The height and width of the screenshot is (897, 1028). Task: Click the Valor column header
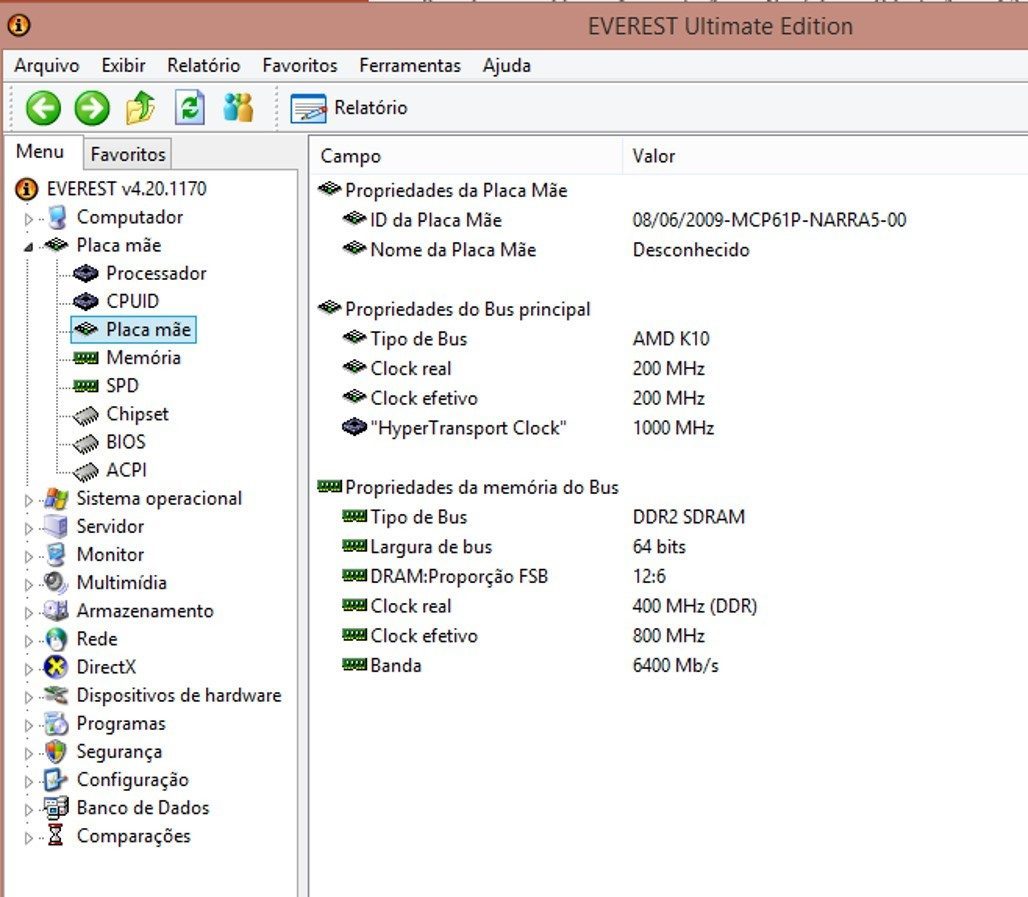click(x=825, y=156)
